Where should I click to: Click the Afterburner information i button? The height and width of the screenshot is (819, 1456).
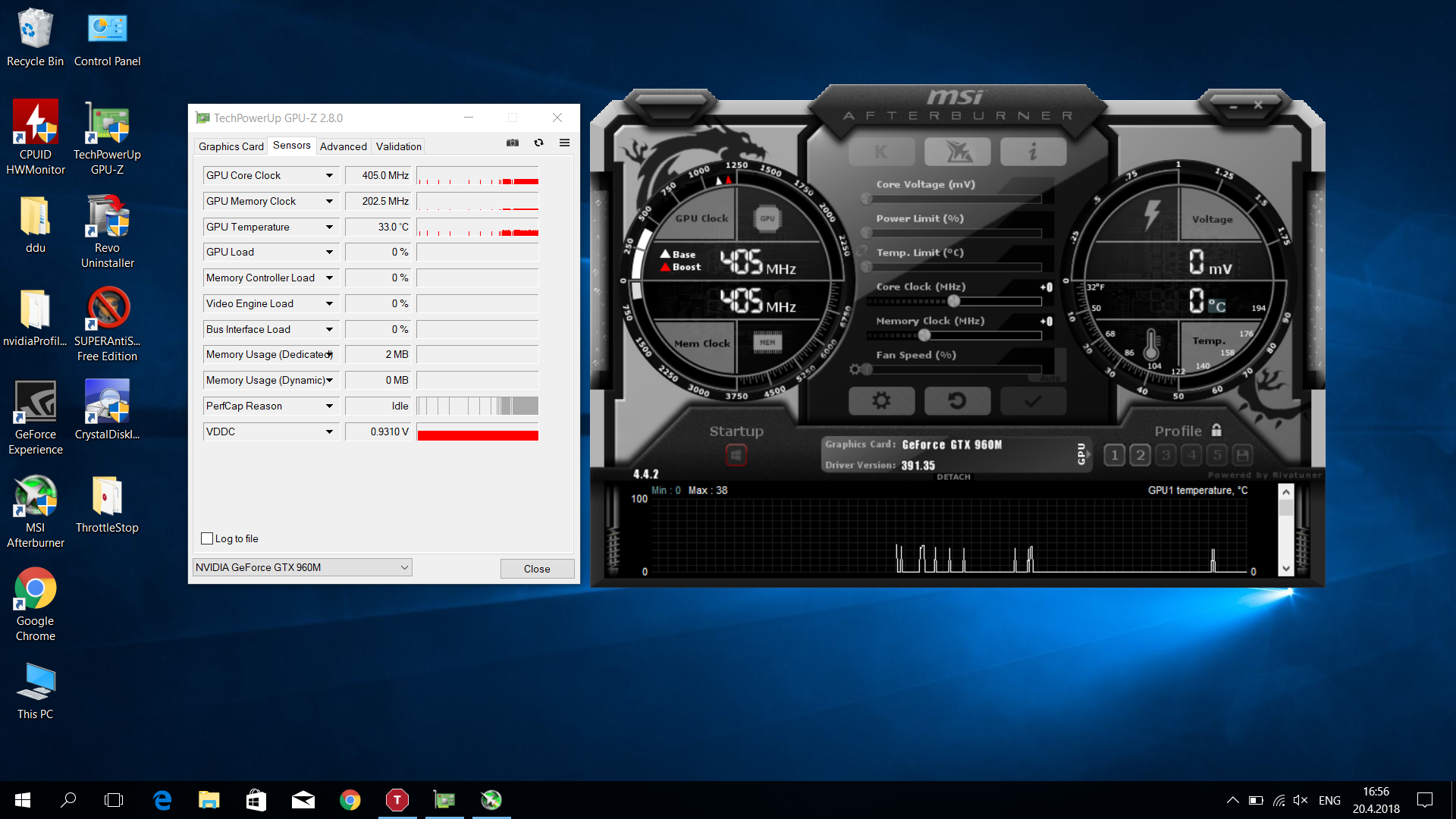1033,152
